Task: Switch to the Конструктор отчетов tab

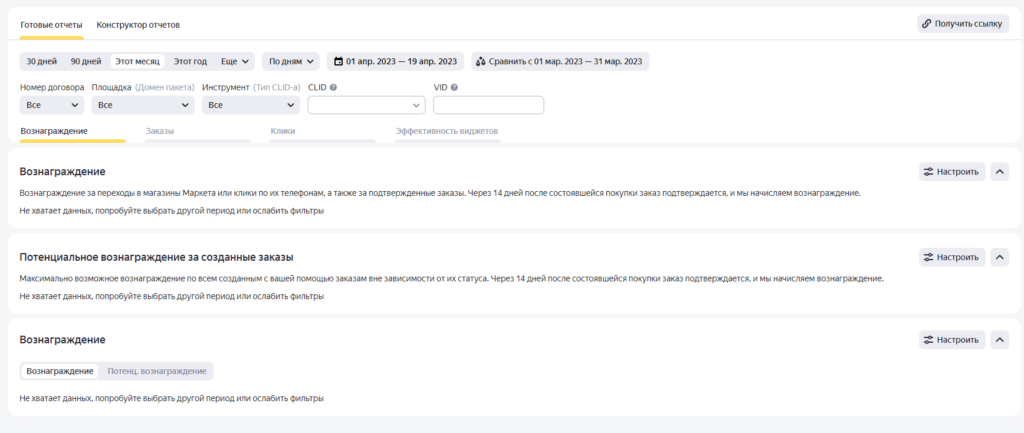Action: tap(138, 25)
